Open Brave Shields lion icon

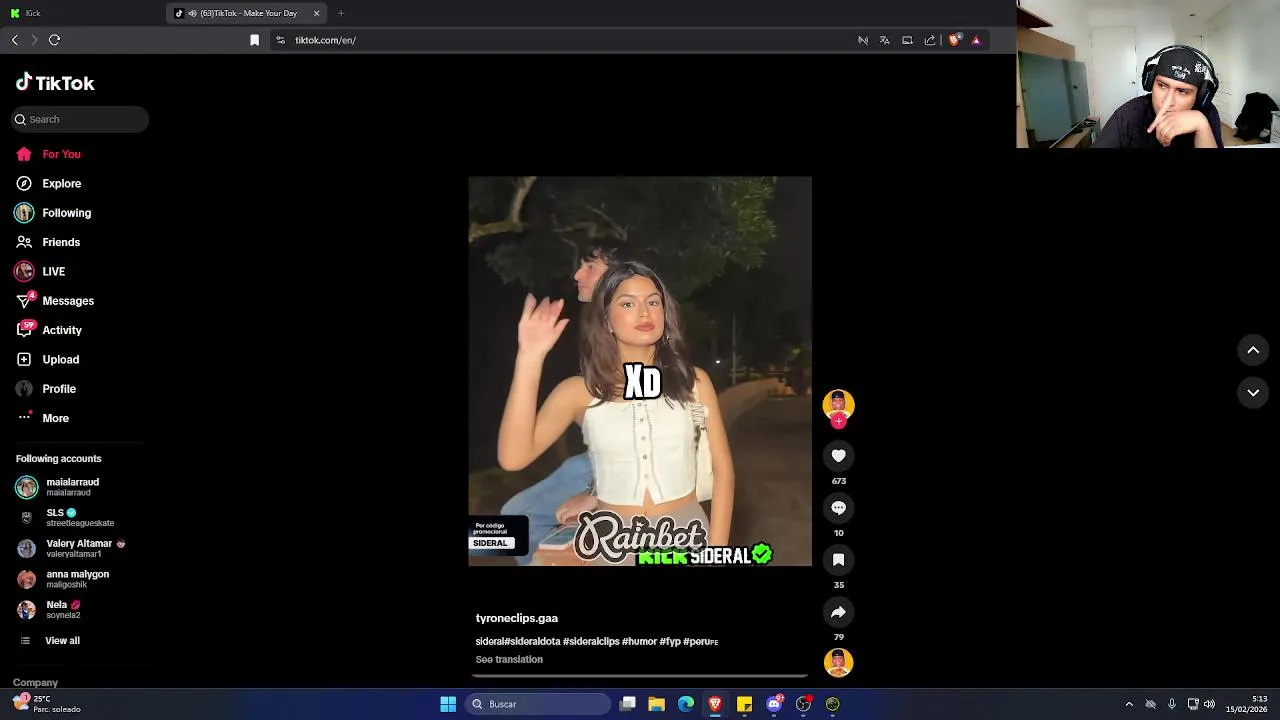pyautogui.click(x=954, y=40)
